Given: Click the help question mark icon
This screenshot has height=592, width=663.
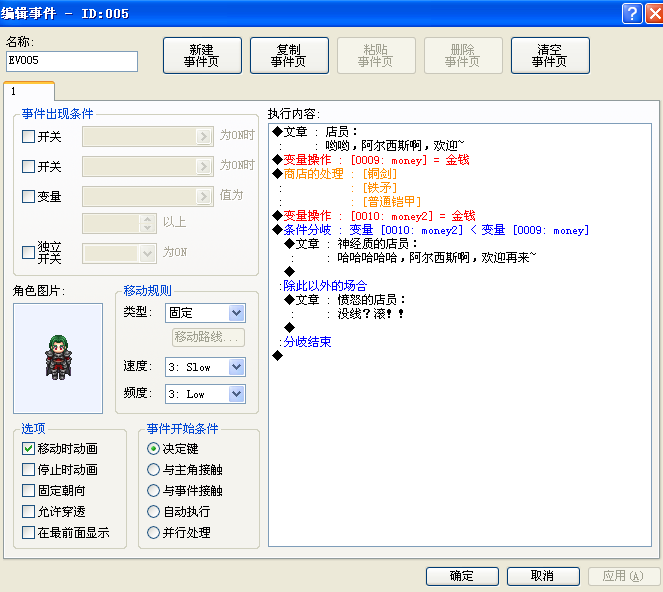Looking at the screenshot, I should click(632, 14).
